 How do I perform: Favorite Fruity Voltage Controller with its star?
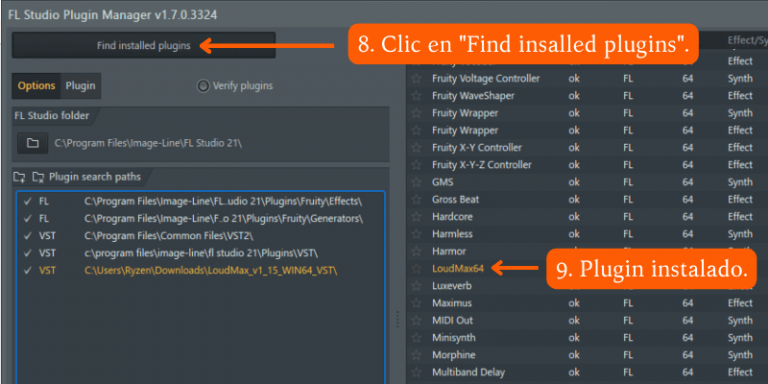416,78
